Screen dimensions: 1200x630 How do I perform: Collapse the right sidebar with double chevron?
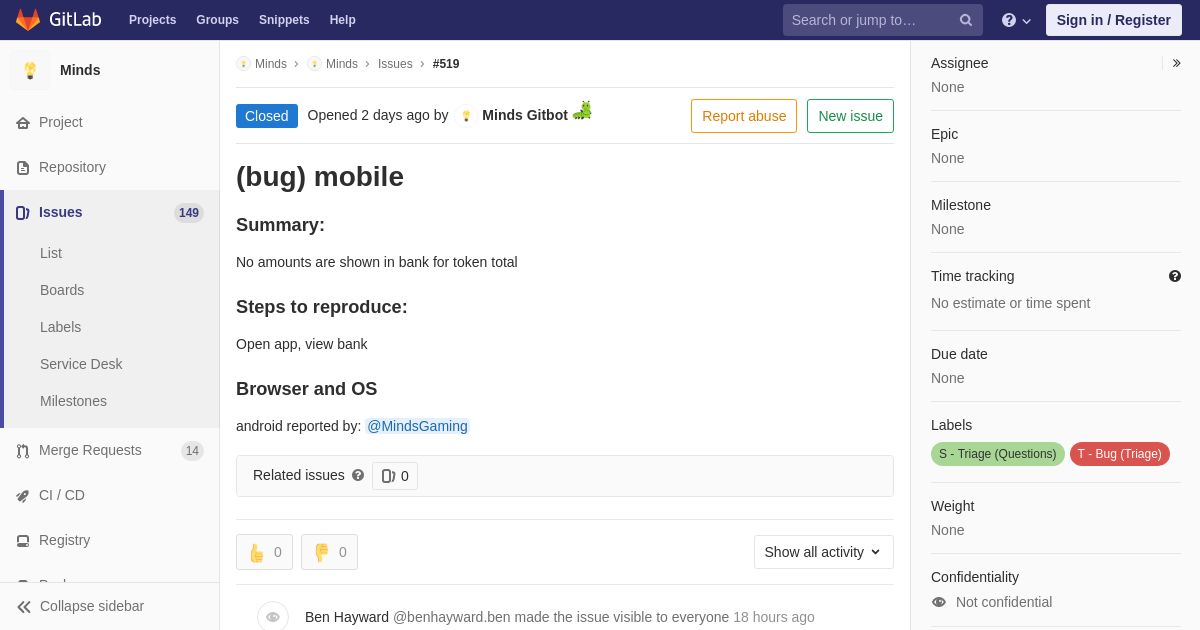pos(1176,63)
